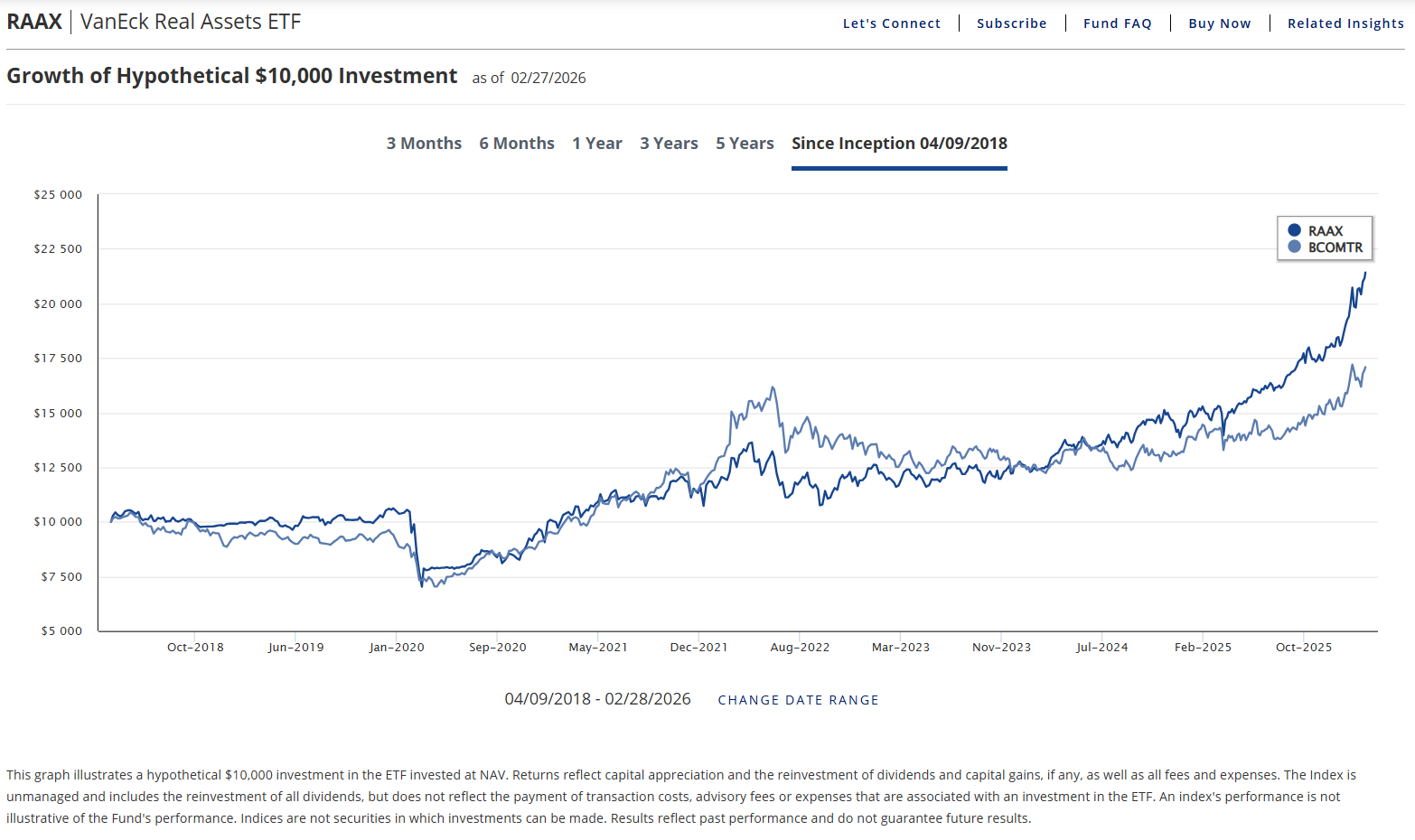
Task: Switch to the 6 Months tab
Action: 517,144
